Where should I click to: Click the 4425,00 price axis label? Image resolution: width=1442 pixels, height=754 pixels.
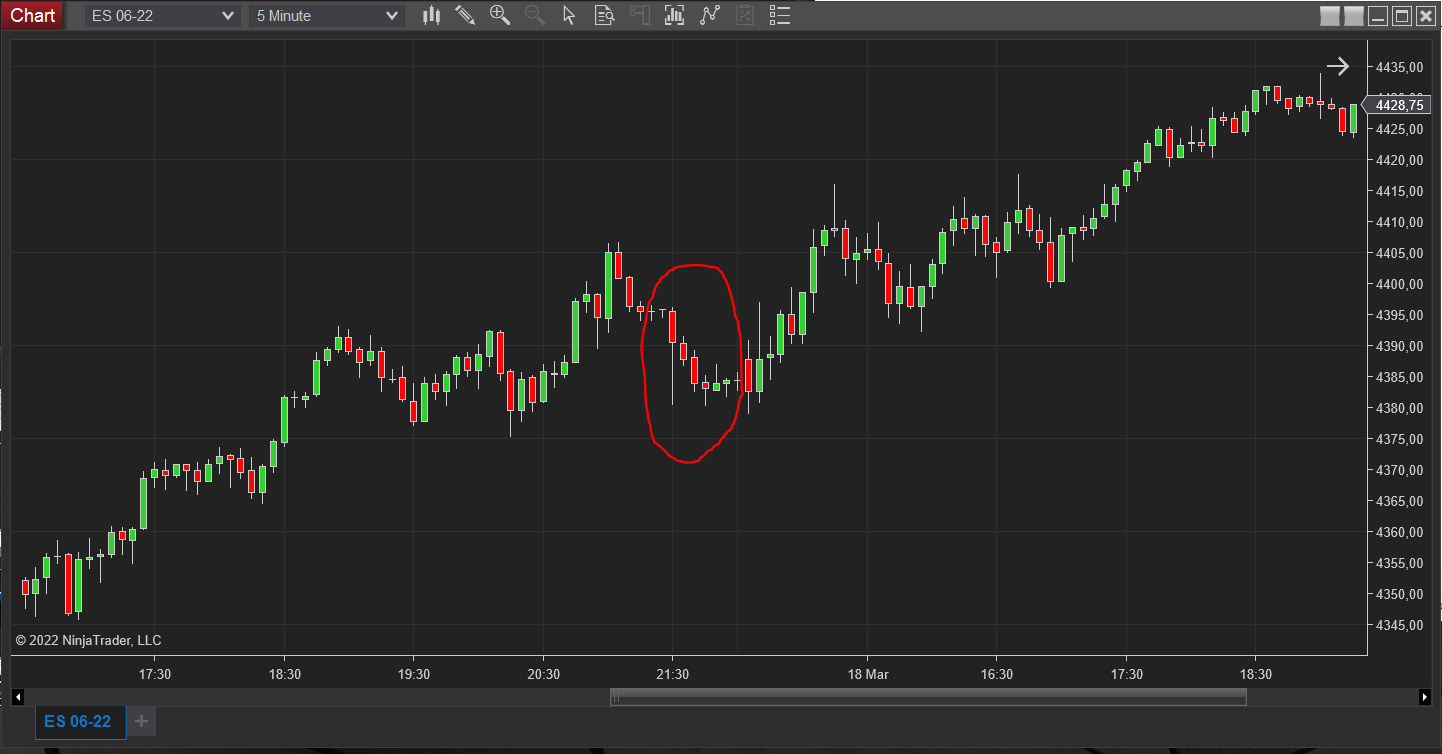click(1399, 129)
